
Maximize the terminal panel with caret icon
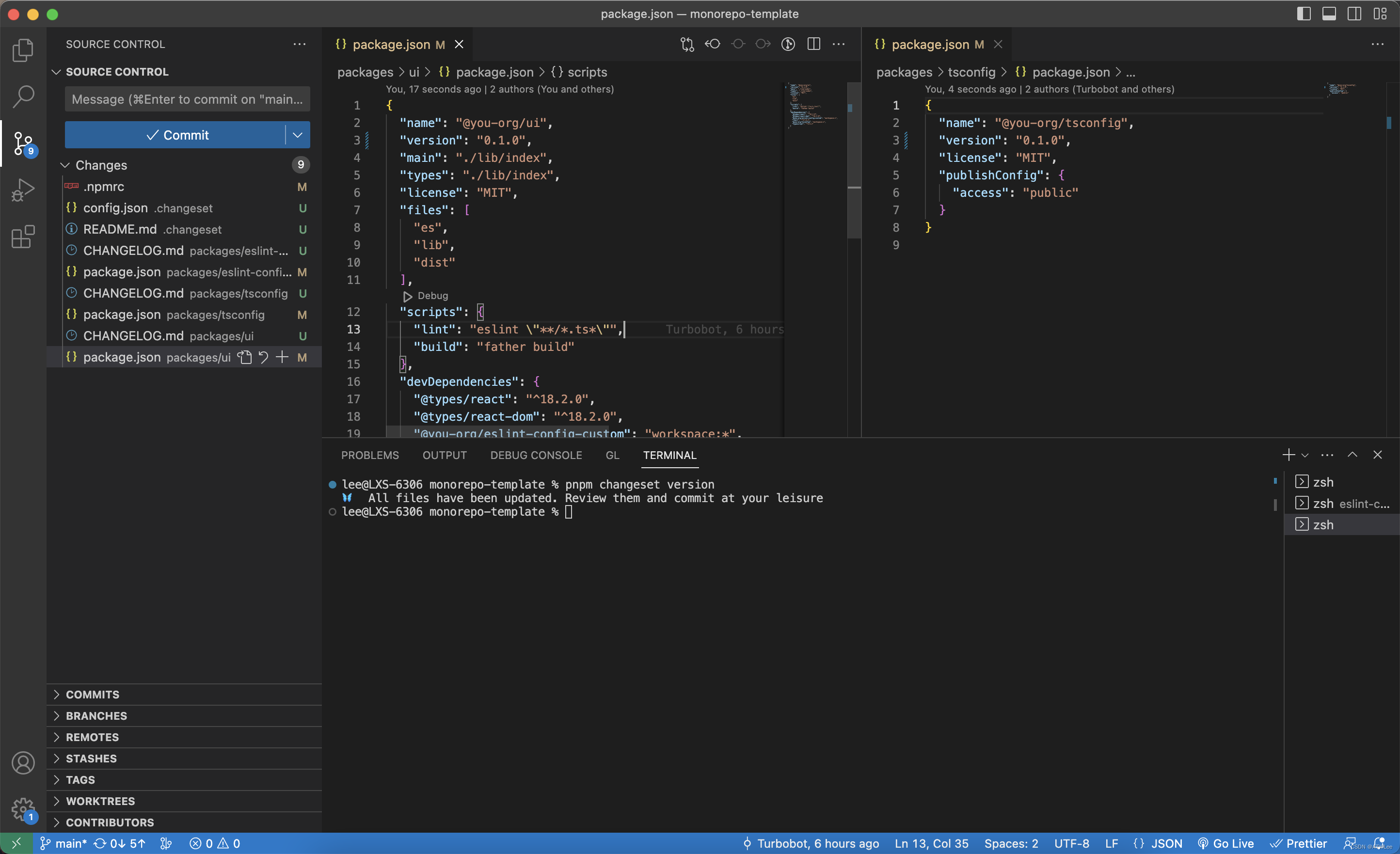[1353, 455]
